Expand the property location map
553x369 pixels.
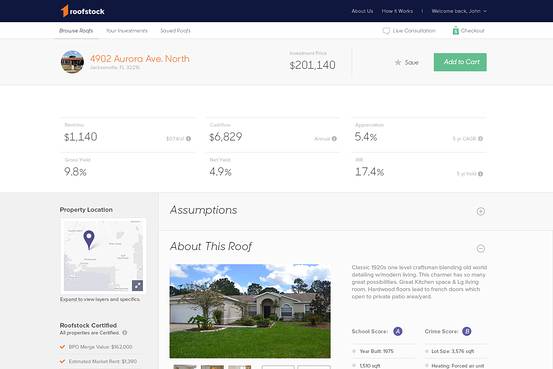click(138, 285)
